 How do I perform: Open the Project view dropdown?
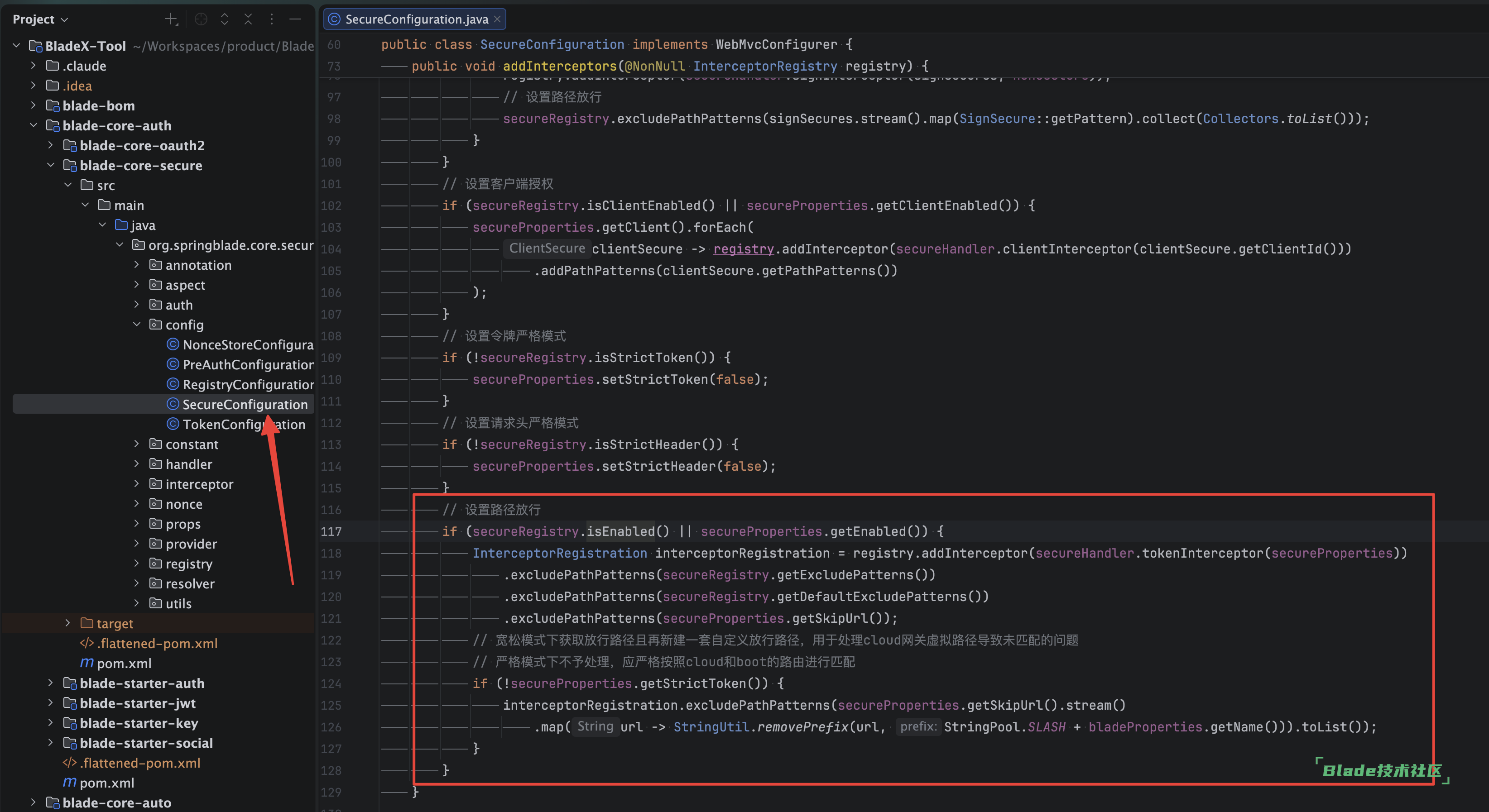[x=40, y=19]
